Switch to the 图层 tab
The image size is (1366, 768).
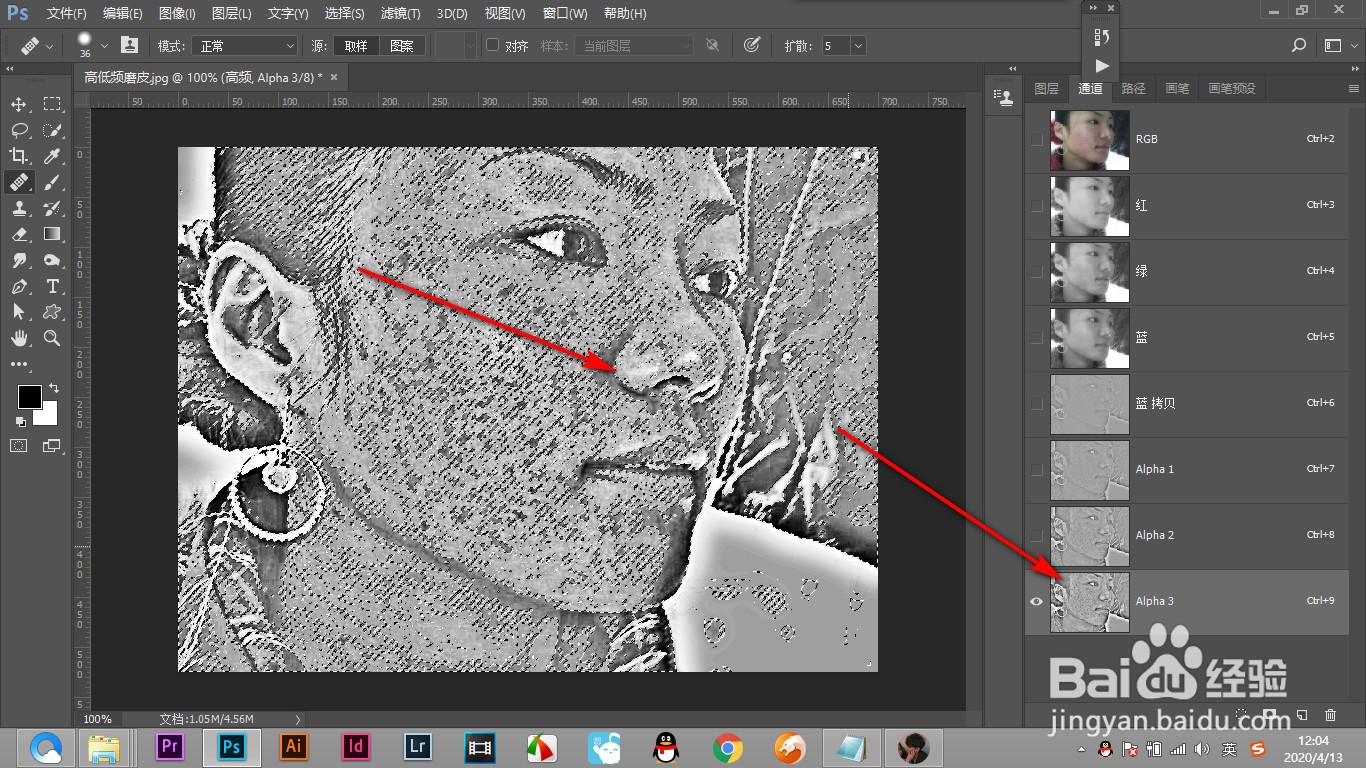click(1046, 88)
